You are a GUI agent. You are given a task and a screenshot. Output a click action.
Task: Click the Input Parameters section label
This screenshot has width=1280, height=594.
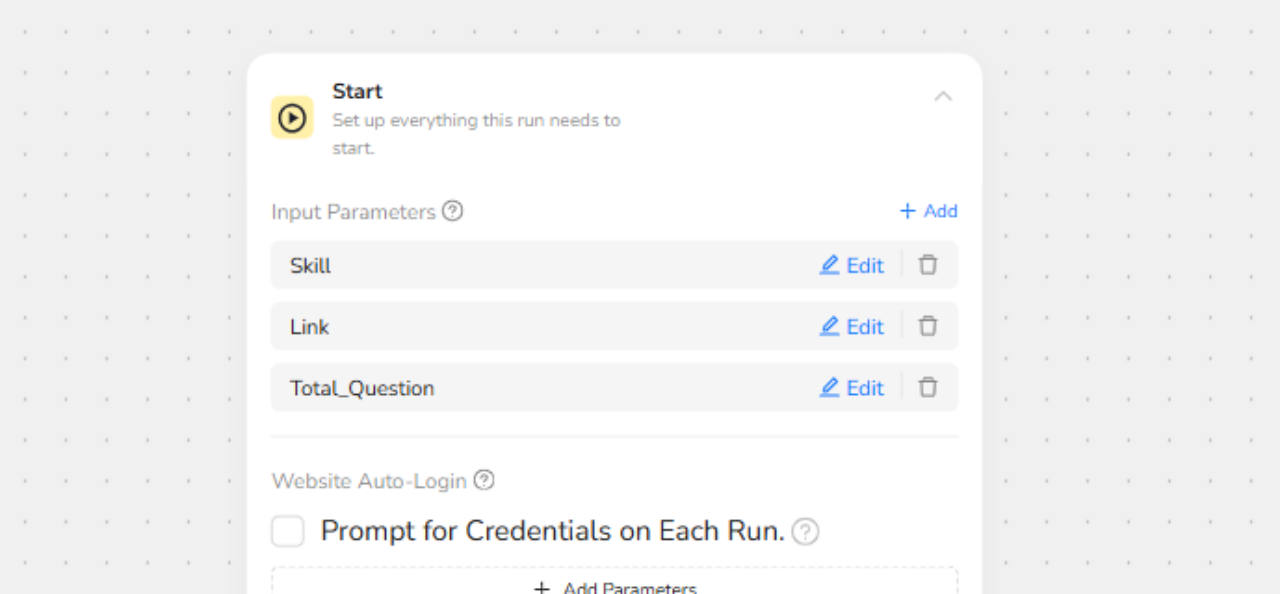(x=353, y=212)
